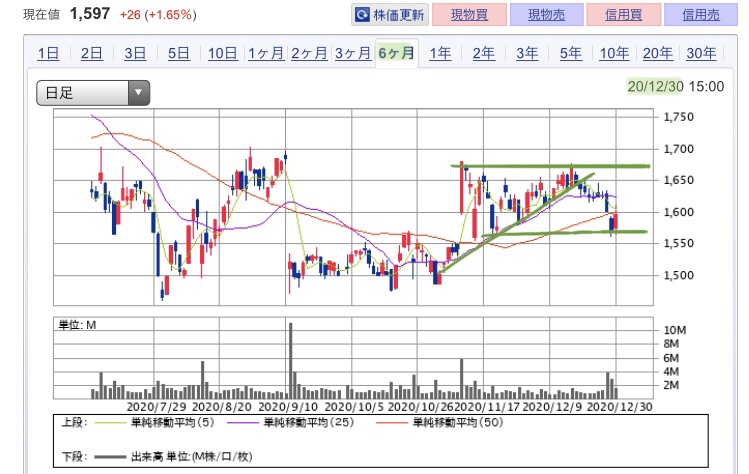Click the 単位: M volume unit label
Image resolution: width=749 pixels, height=474 pixels.
77,325
